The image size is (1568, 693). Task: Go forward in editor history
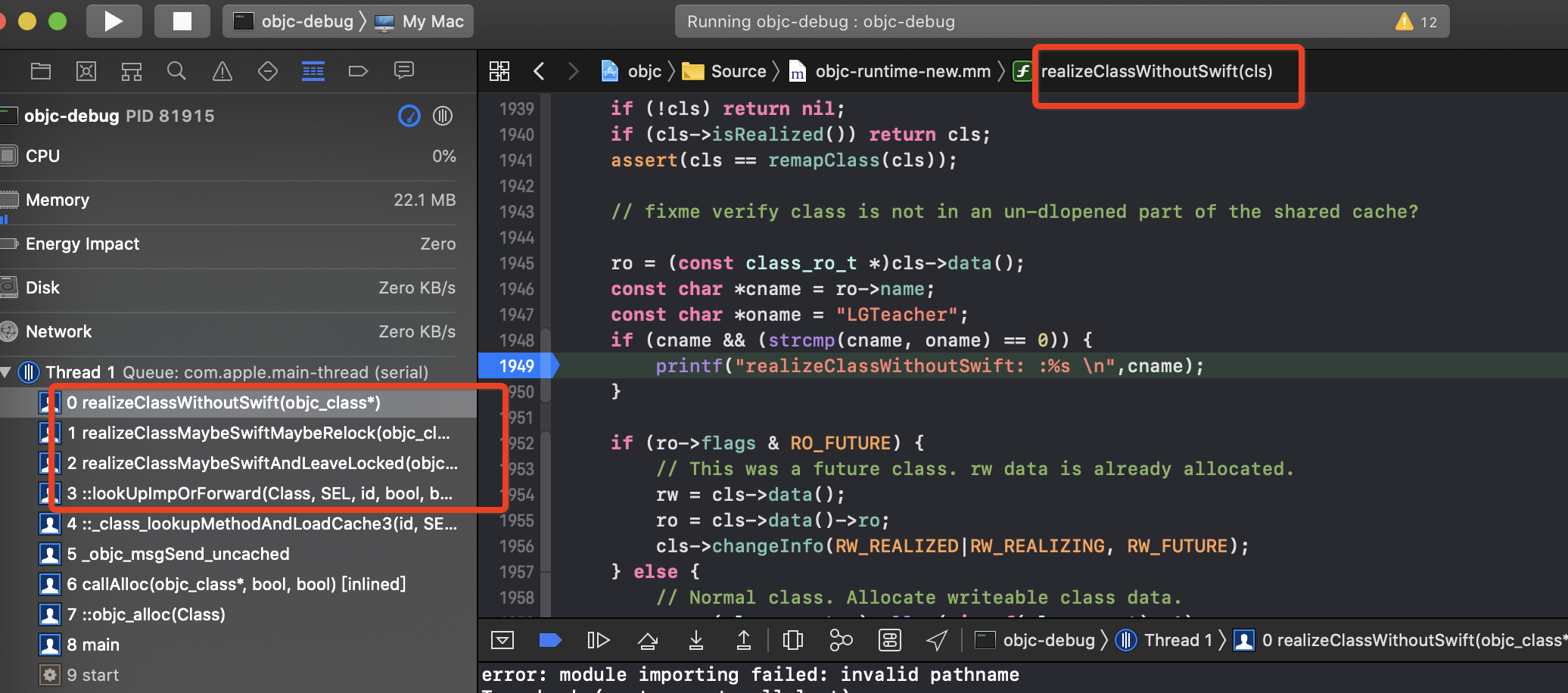(573, 71)
